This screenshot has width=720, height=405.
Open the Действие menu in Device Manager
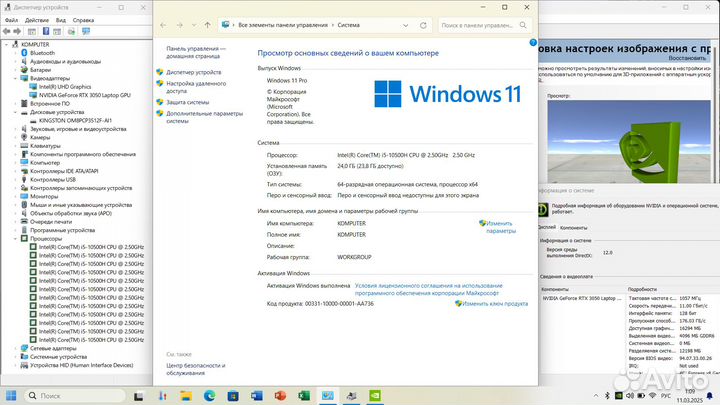pyautogui.click(x=37, y=20)
